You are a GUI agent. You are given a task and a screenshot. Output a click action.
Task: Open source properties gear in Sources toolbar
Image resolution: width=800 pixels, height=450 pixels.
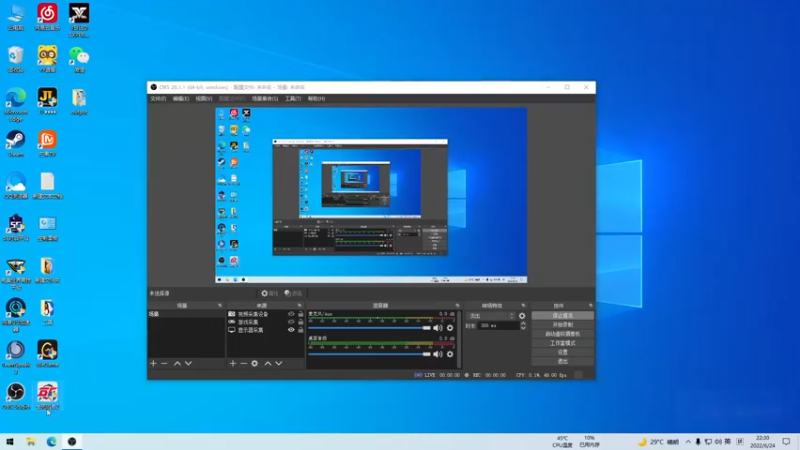click(x=255, y=363)
